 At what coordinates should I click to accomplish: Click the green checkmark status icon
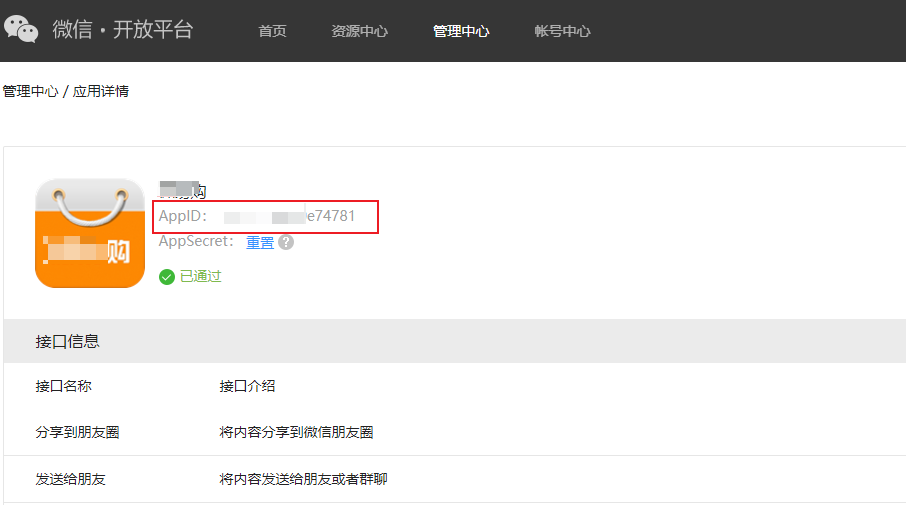[x=167, y=277]
